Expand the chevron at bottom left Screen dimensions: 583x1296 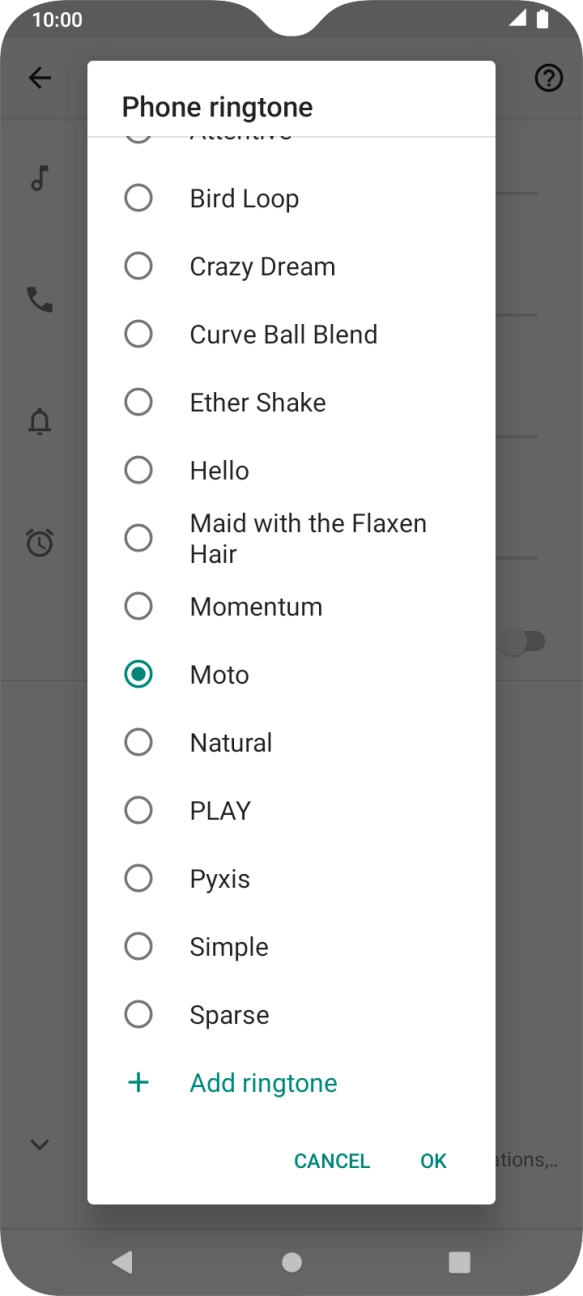point(40,1144)
